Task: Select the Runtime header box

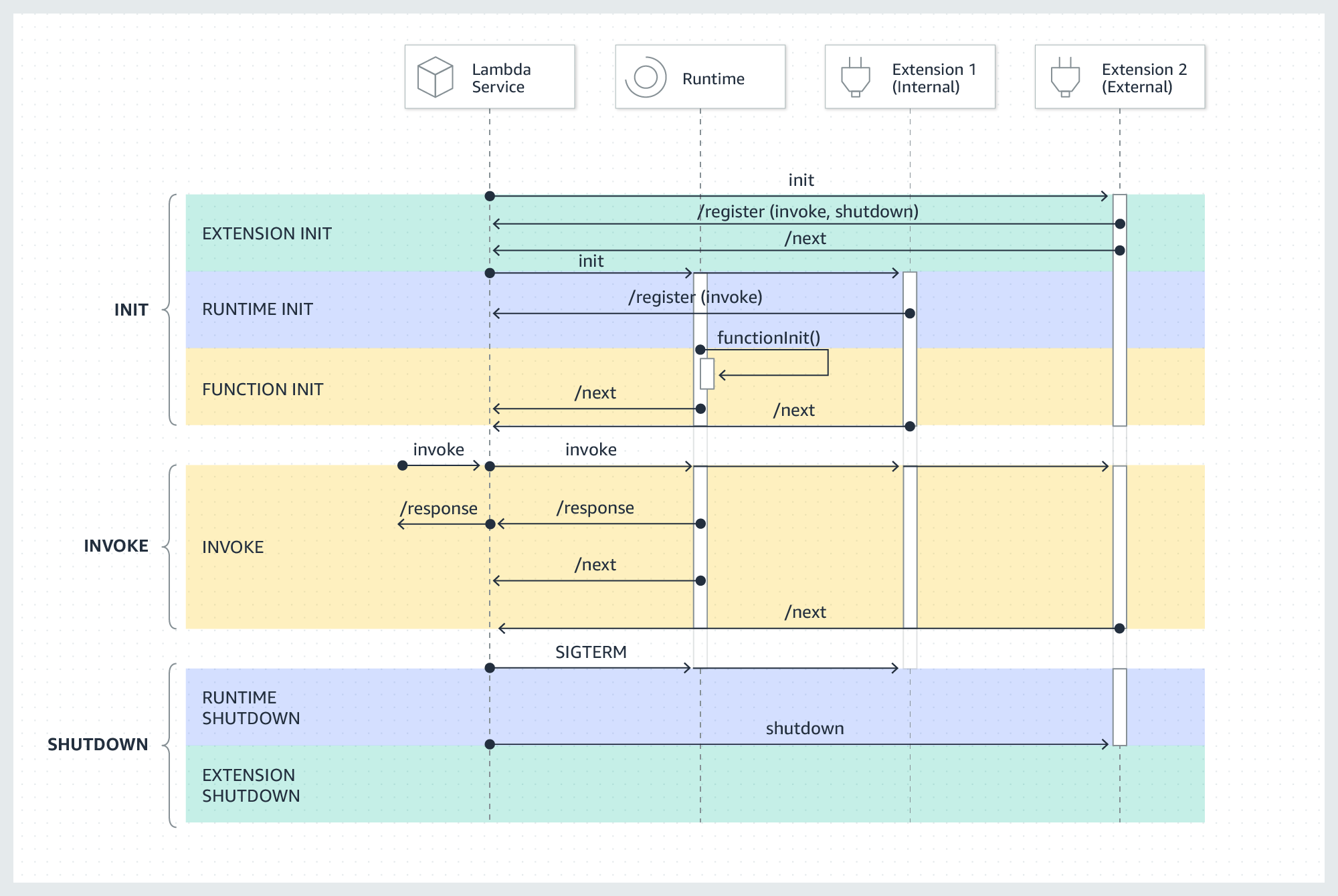Action: point(699,76)
